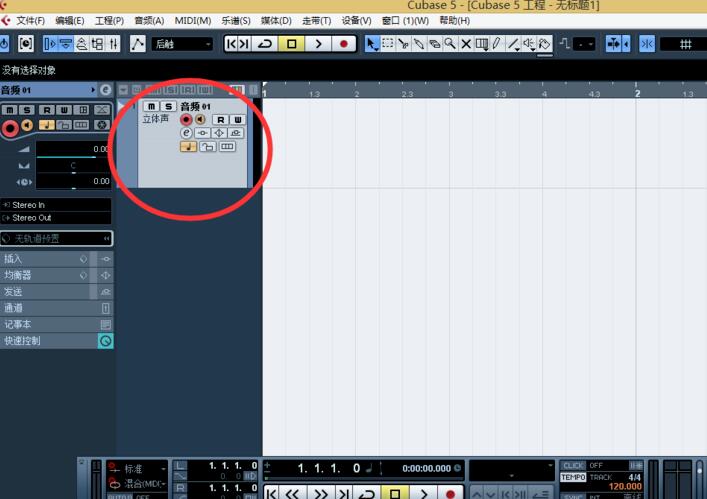
Task: Select the Range Selection tool
Action: click(x=387, y=44)
